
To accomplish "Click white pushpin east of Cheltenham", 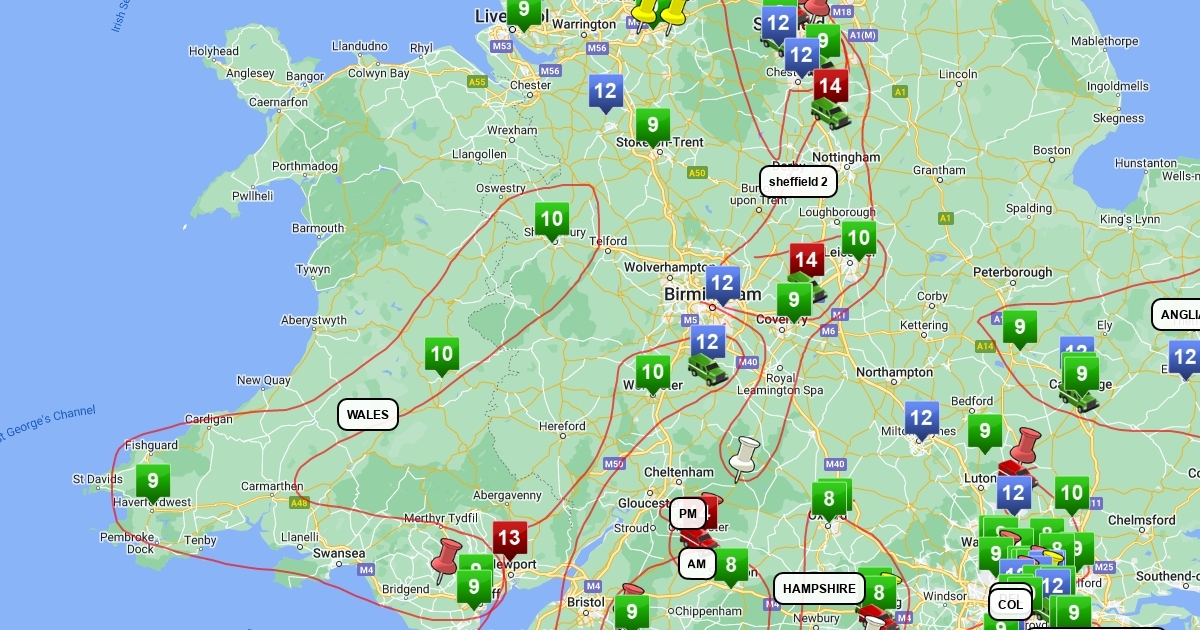I will [744, 459].
